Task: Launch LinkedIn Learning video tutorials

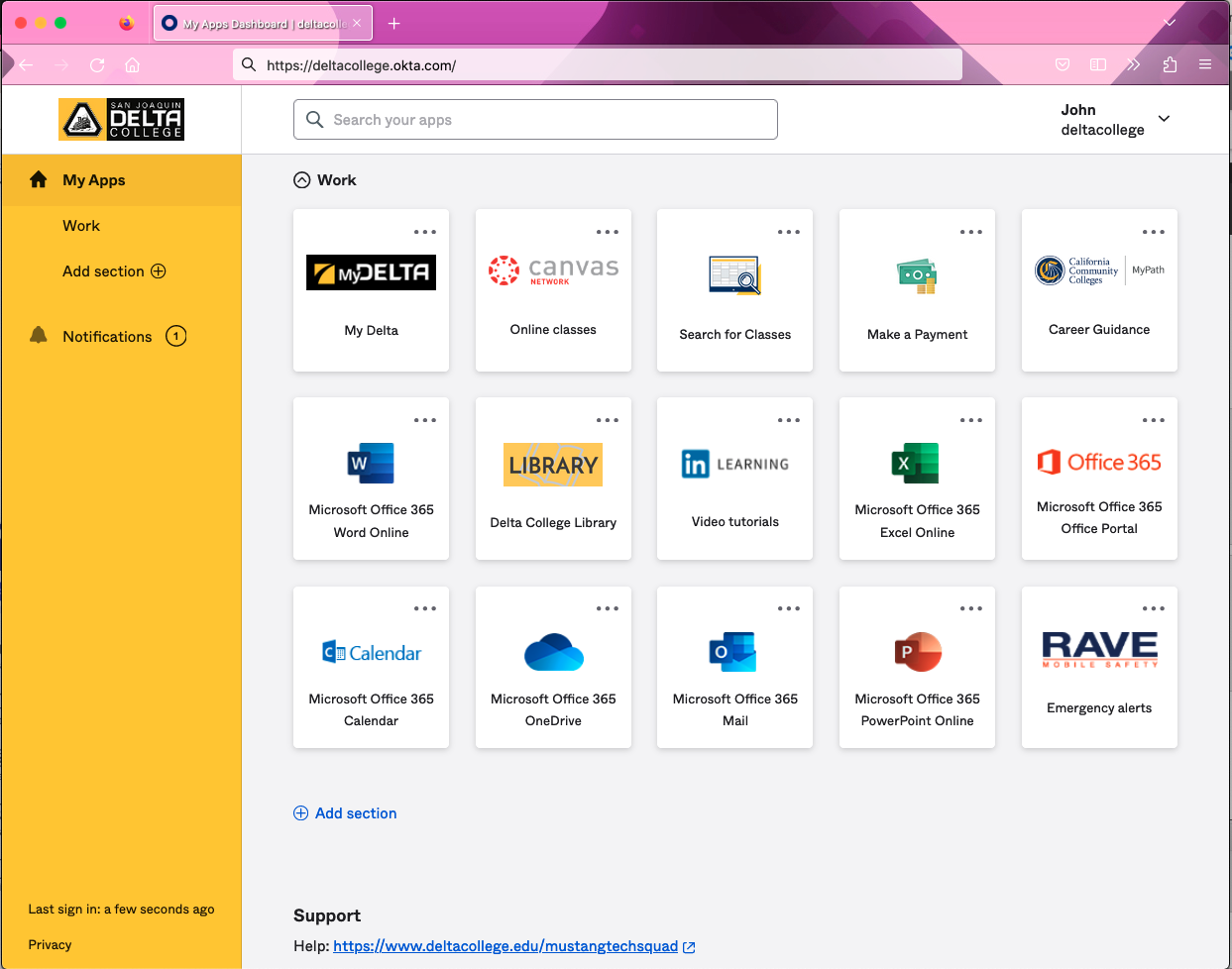Action: click(734, 479)
